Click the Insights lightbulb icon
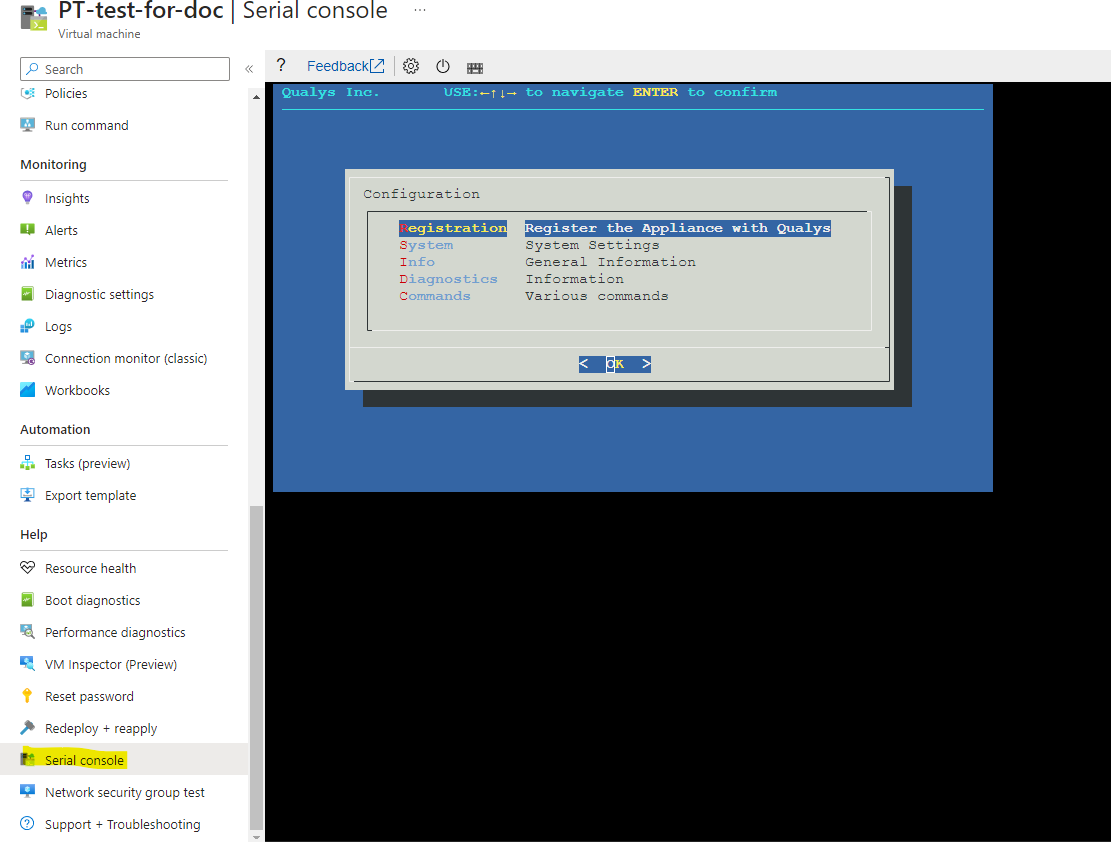The height and width of the screenshot is (842, 1111). click(28, 198)
